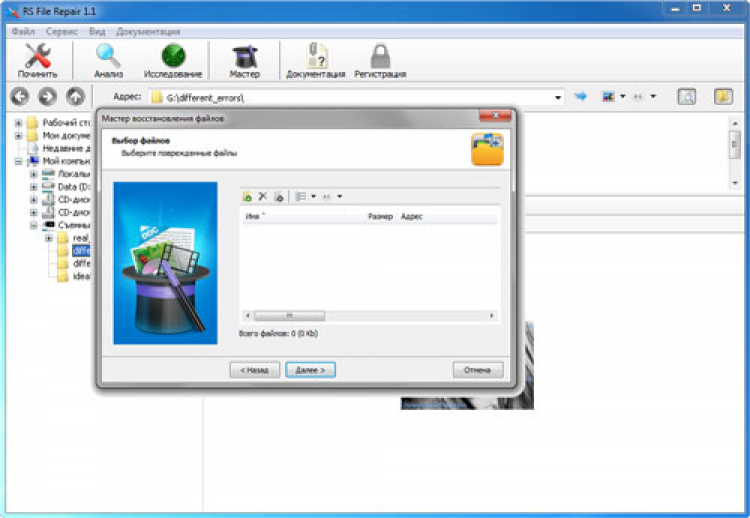This screenshot has height=518, width=750.
Task: Click the Починить repair tool icon
Action: coord(37,60)
